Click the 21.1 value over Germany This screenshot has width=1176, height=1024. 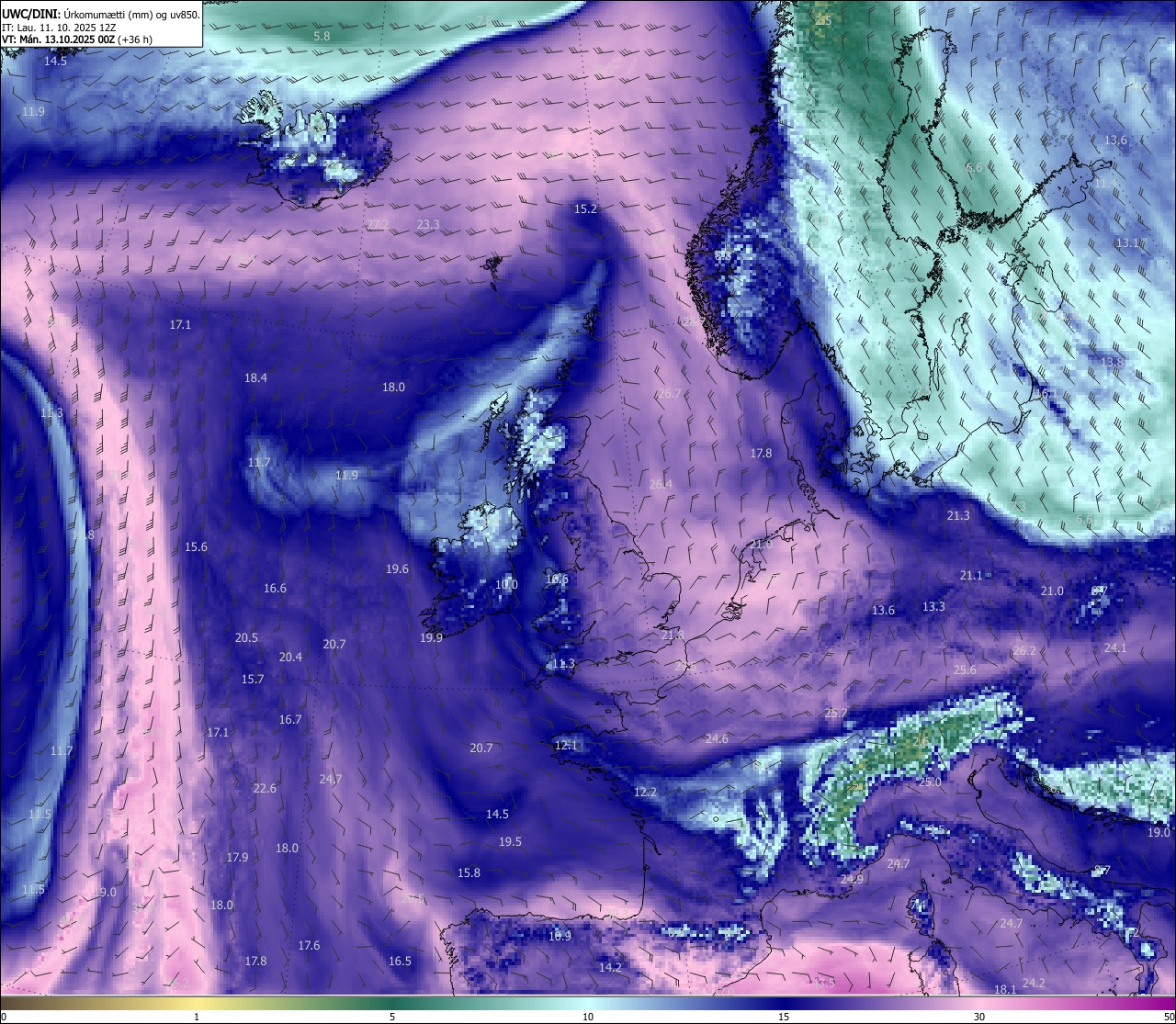point(971,575)
